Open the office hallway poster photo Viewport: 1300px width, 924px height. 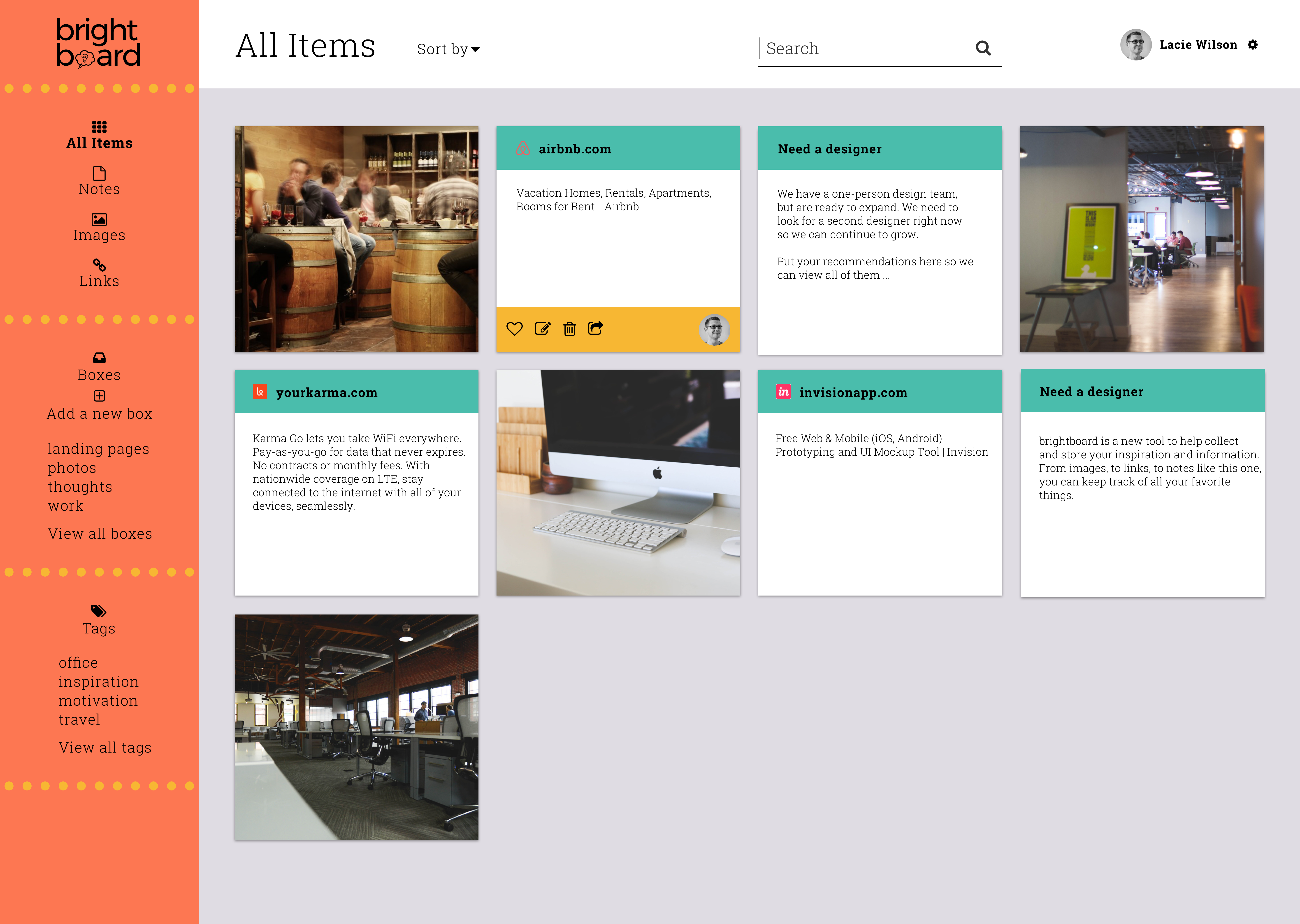point(1142,239)
